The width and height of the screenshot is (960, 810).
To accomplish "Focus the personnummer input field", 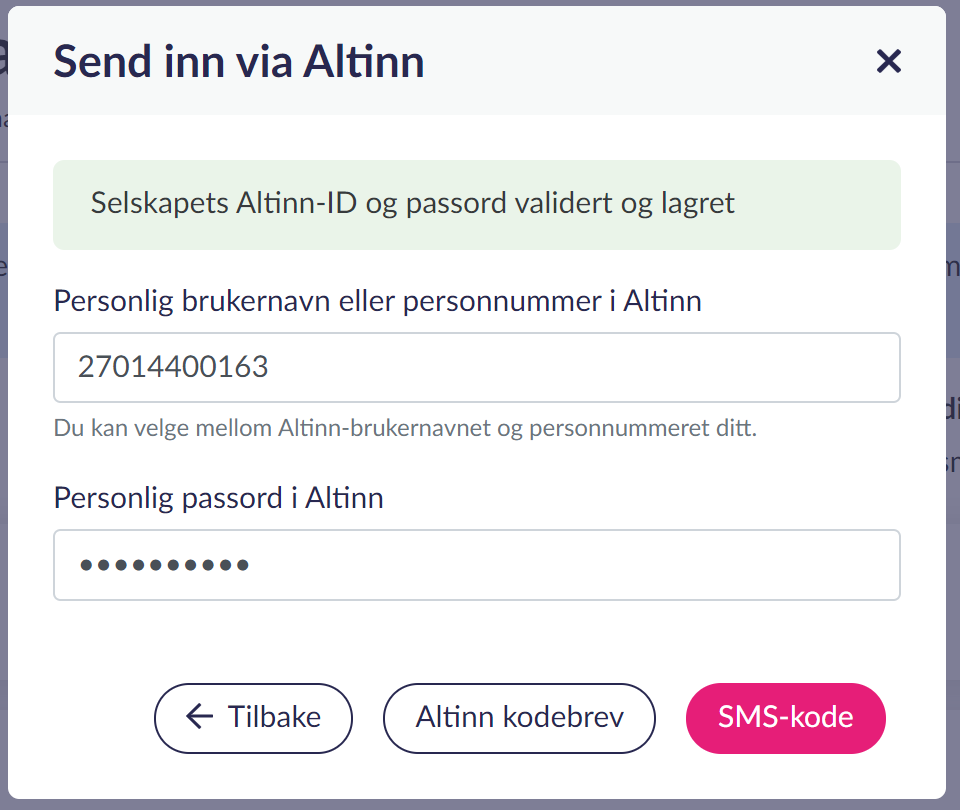I will pos(476,367).
